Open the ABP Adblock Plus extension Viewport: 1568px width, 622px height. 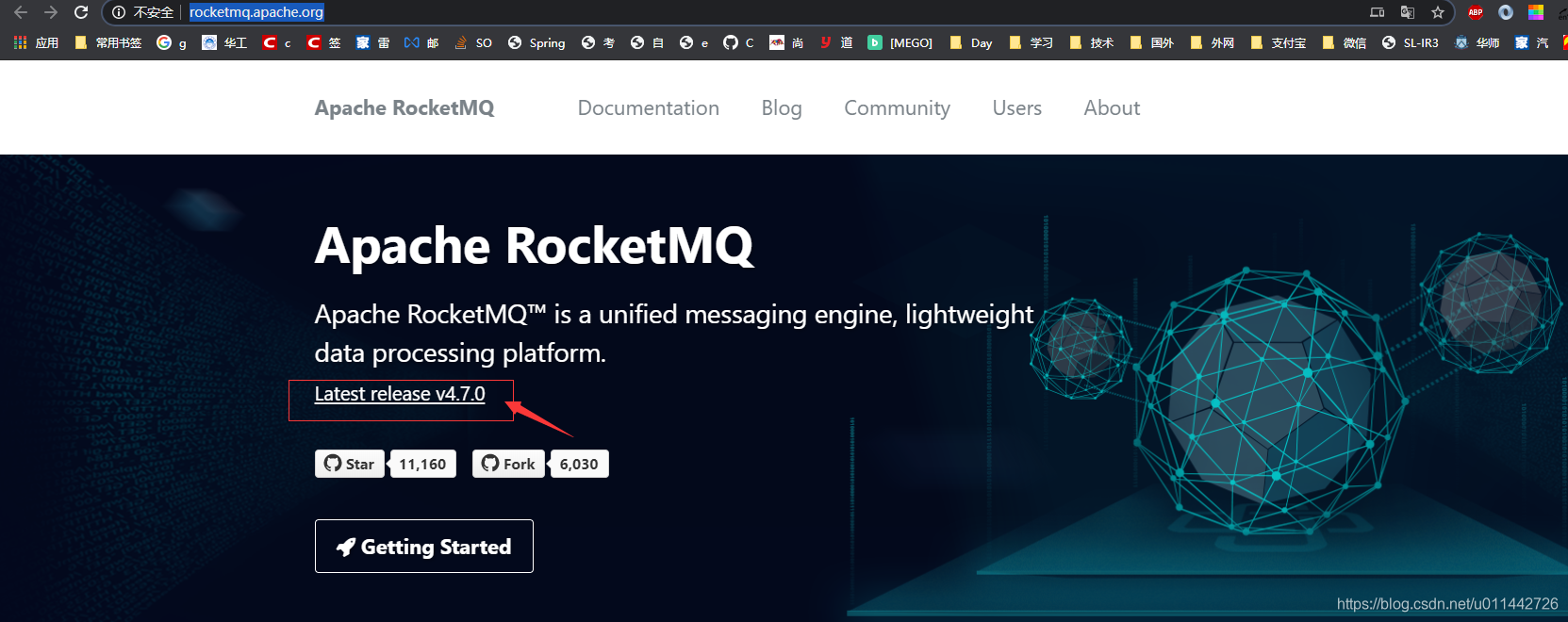point(1476,12)
